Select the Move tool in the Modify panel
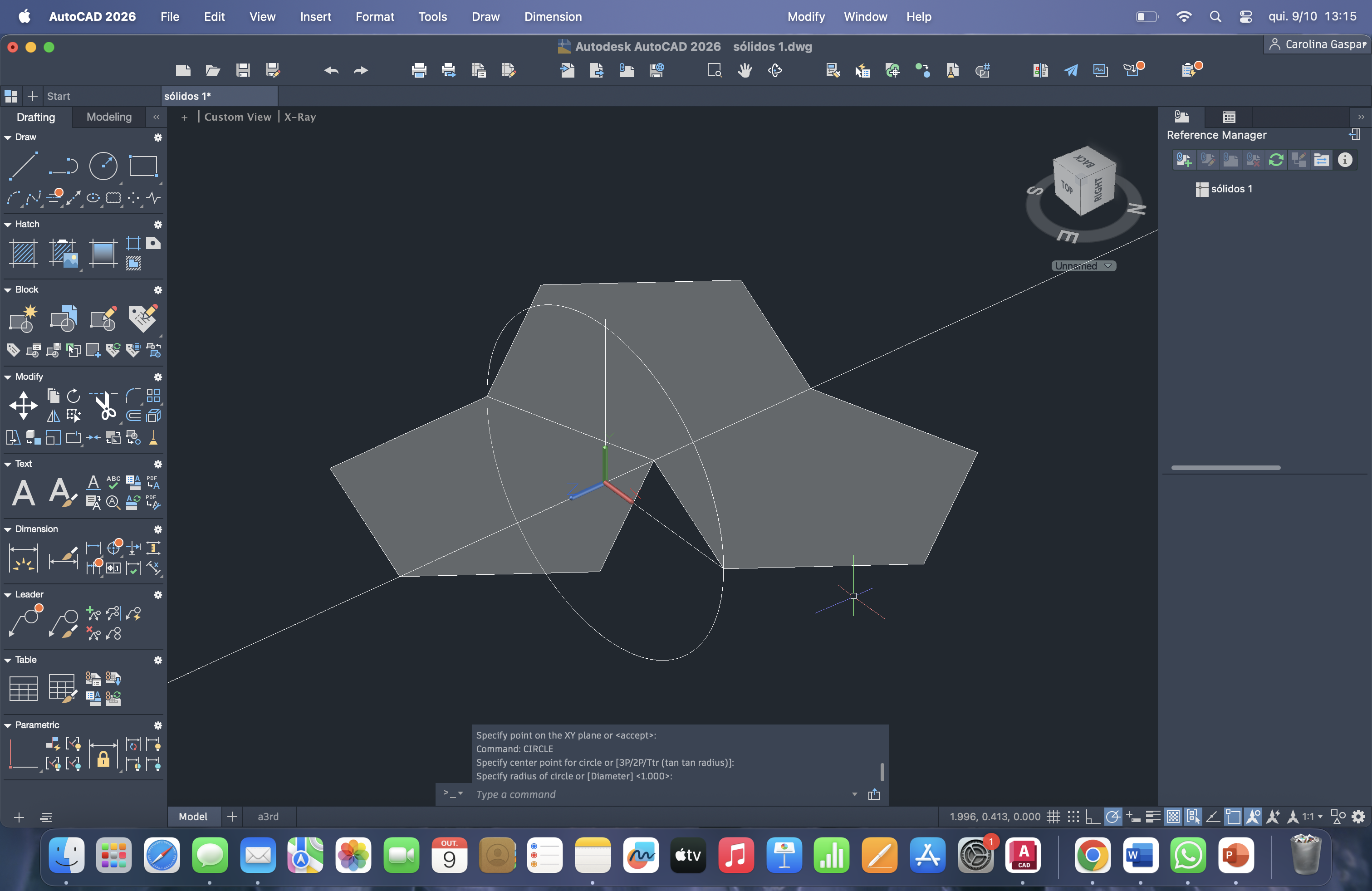The width and height of the screenshot is (1372, 891). click(23, 405)
